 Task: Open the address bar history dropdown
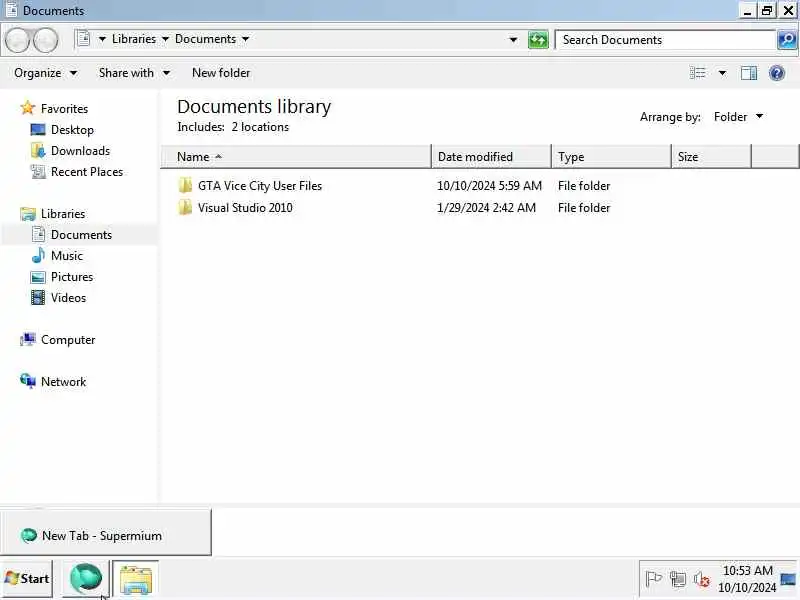(513, 39)
